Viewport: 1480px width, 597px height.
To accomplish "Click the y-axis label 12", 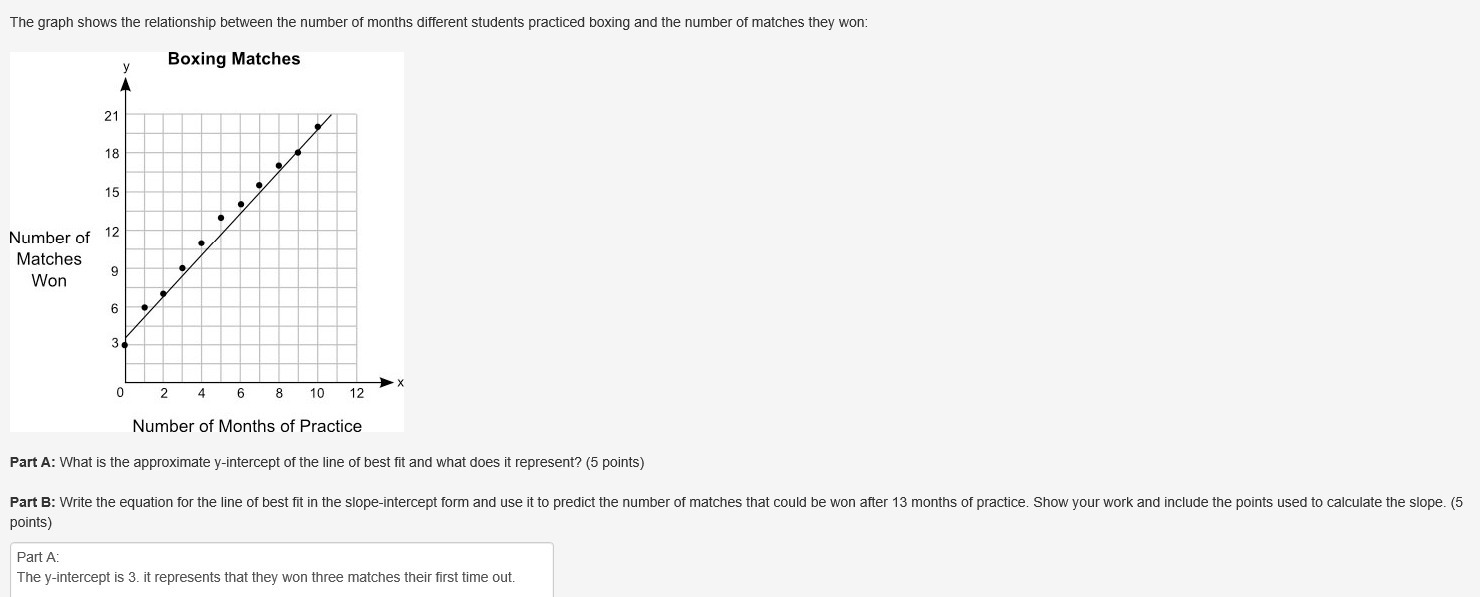I will [112, 232].
